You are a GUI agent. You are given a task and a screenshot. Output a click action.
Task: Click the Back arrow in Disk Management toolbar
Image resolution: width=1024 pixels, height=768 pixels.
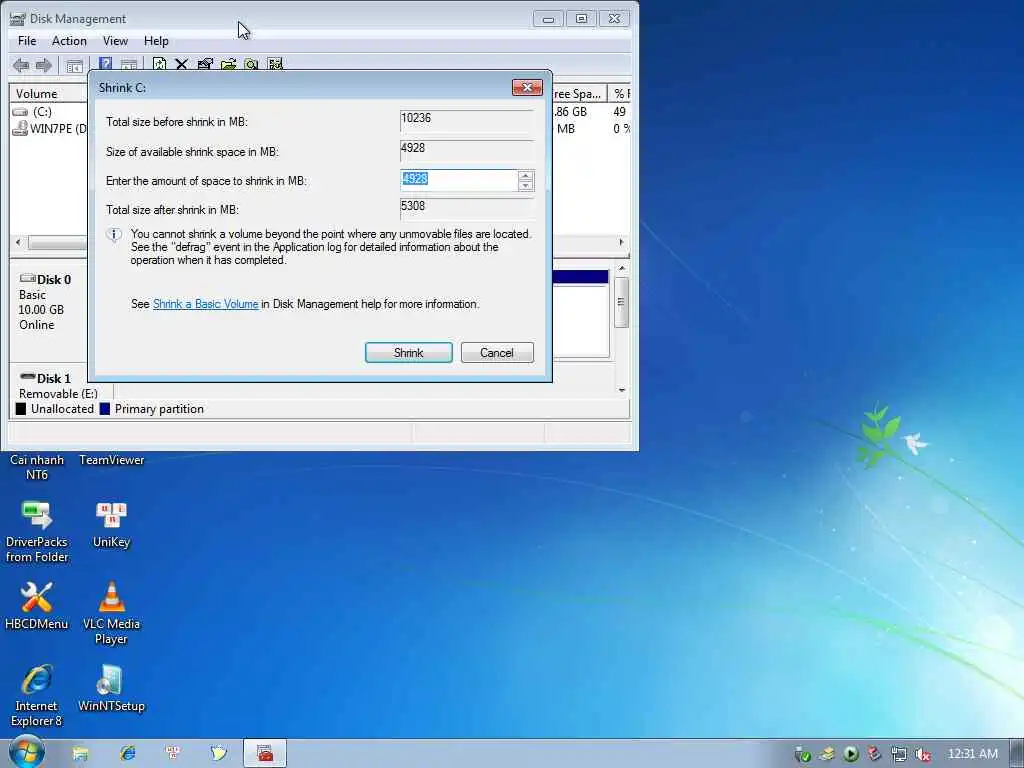[21, 65]
